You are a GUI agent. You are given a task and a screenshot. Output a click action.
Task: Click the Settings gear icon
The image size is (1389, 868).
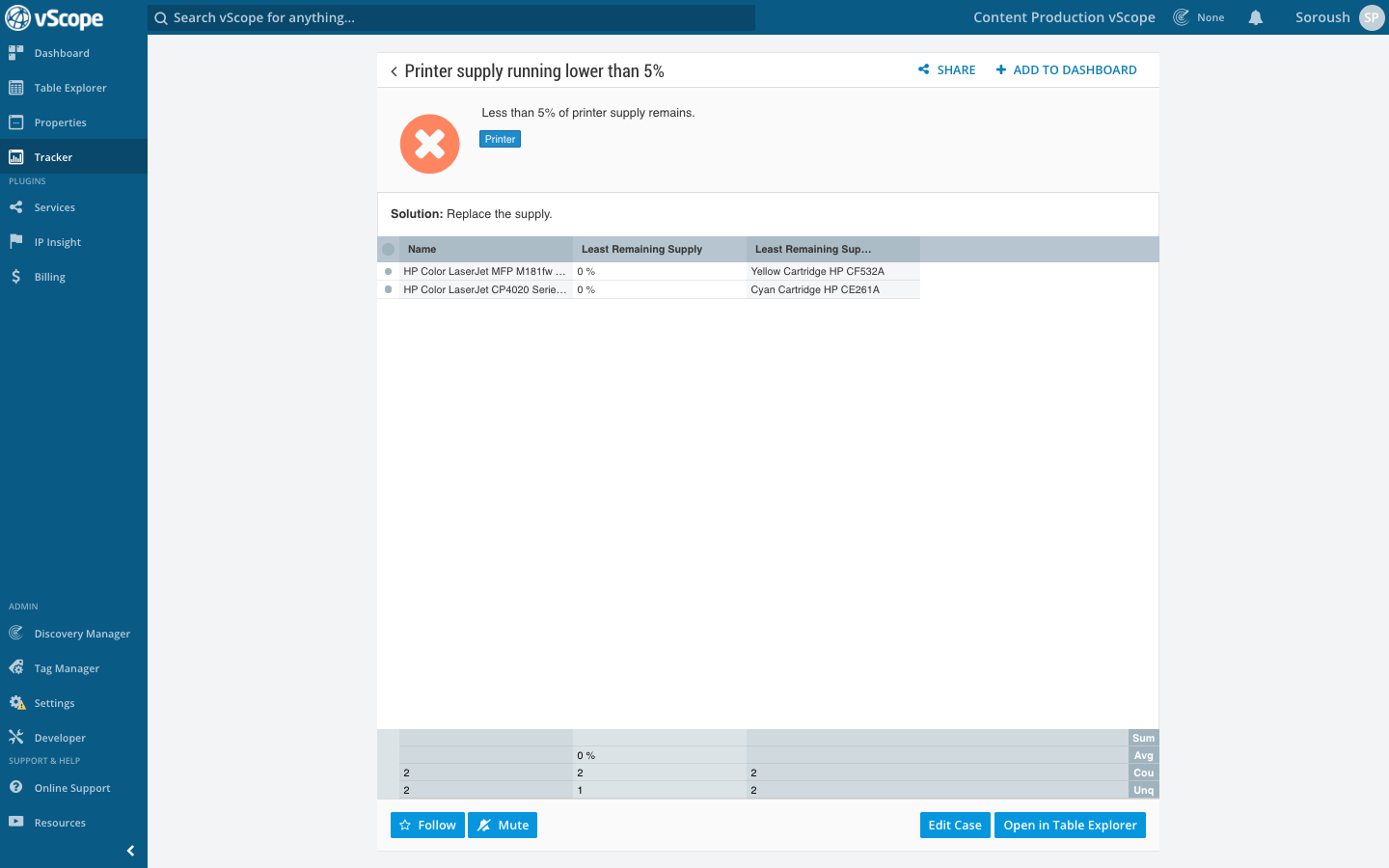pos(16,703)
